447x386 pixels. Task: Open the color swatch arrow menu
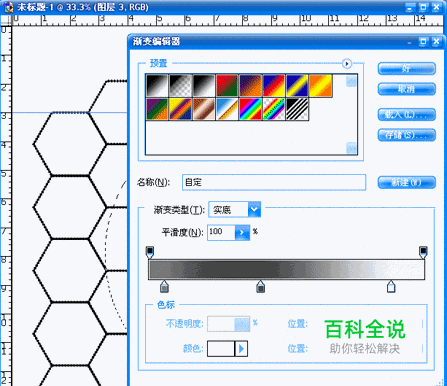(x=241, y=349)
